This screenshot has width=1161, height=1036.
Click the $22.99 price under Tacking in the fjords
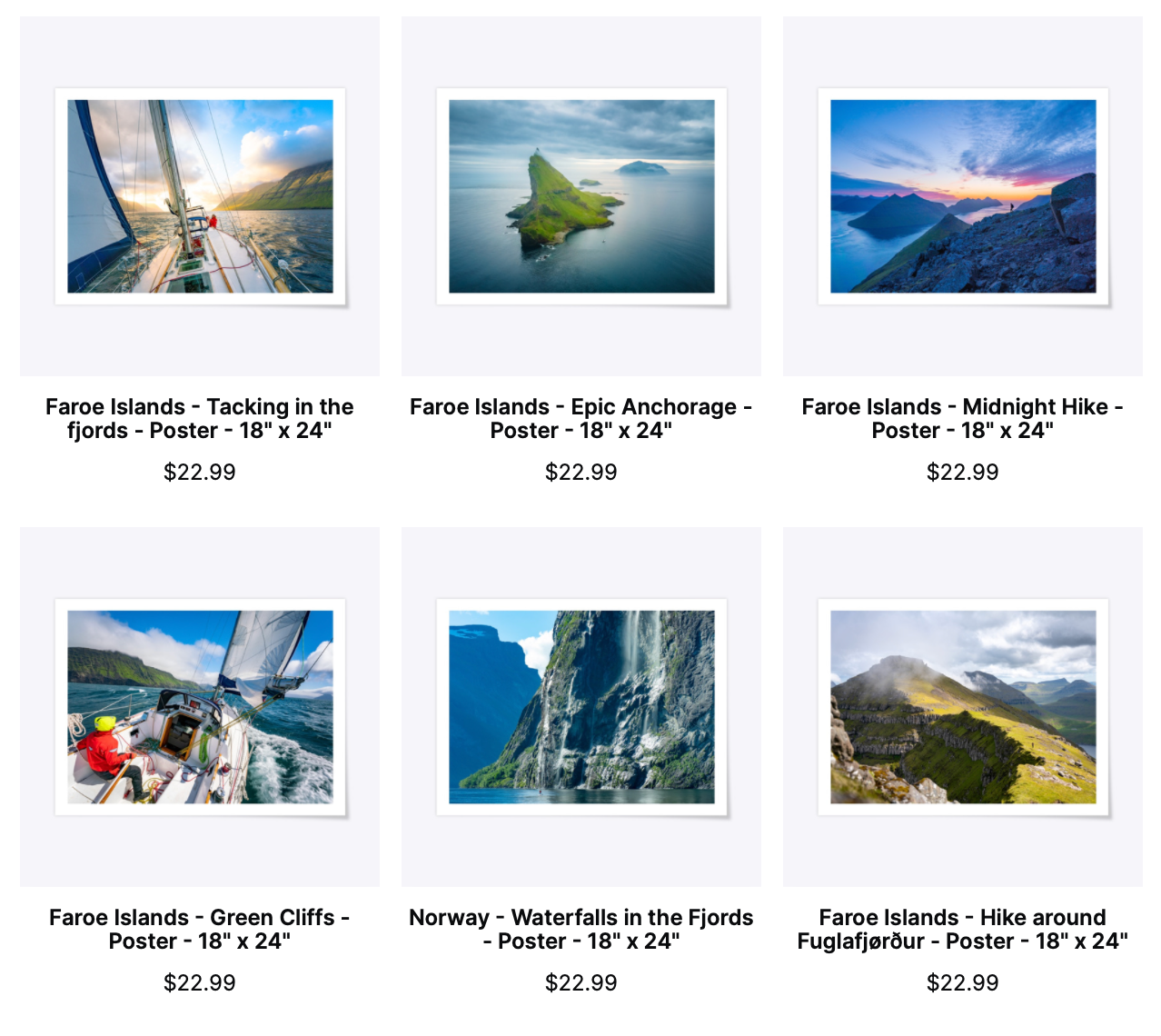tap(200, 473)
